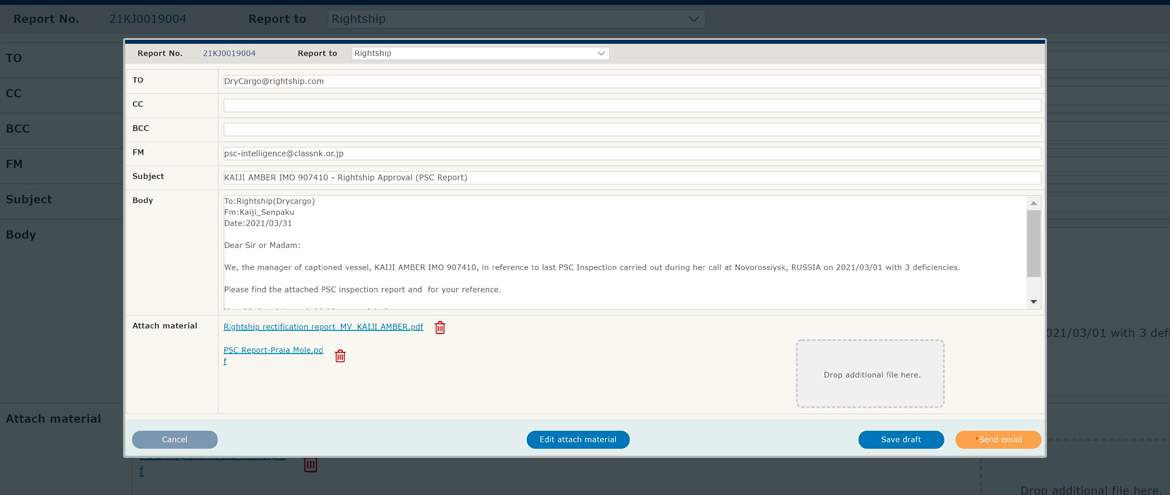This screenshot has height=495, width=1170.
Task: Click the 'Fm:Kaiji_Senpaku' line in body
Action: click(259, 212)
